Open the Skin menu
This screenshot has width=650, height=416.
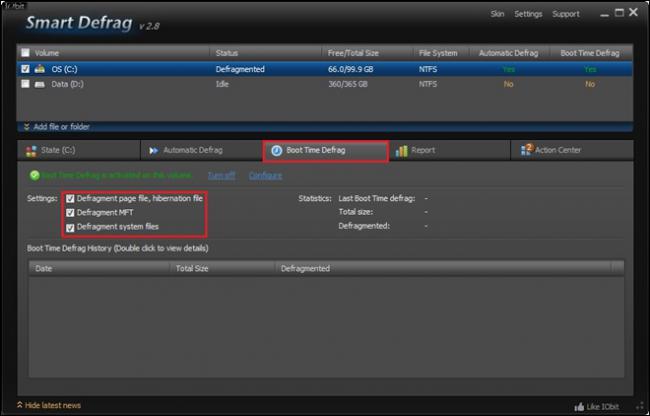point(497,14)
